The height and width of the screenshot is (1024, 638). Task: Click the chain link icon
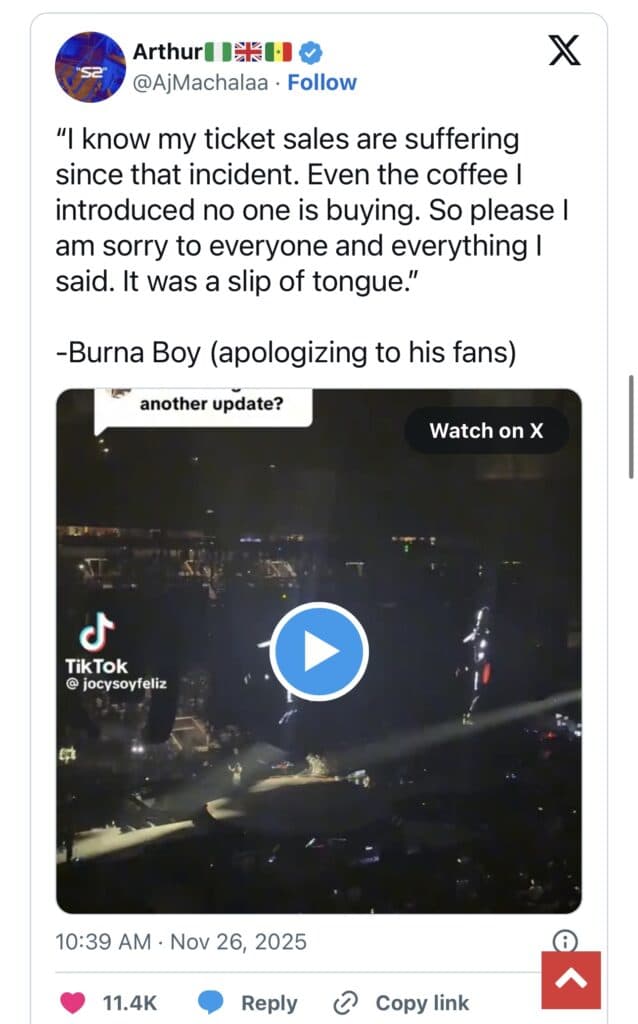tap(346, 1002)
